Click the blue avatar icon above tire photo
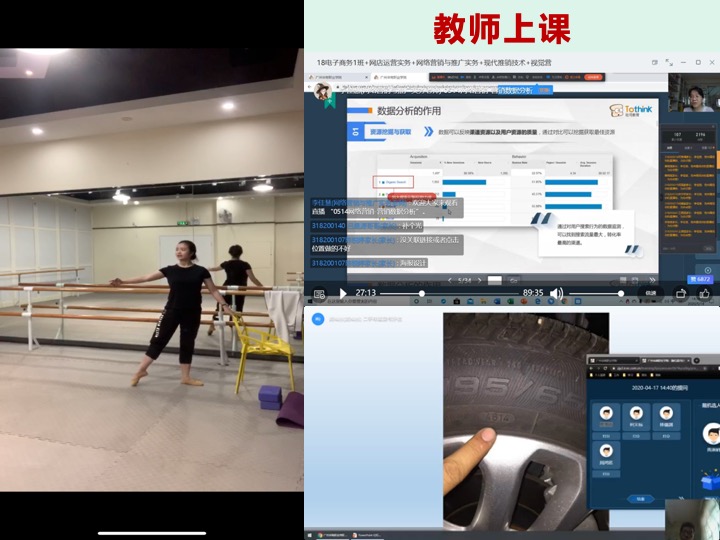The width and height of the screenshot is (720, 540). [x=318, y=319]
